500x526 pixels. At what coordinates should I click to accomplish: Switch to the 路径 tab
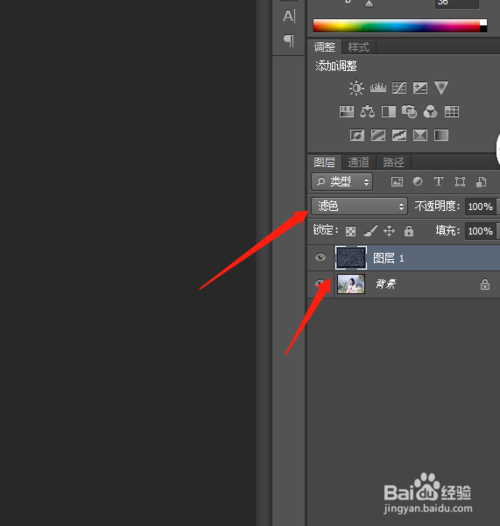[x=393, y=162]
